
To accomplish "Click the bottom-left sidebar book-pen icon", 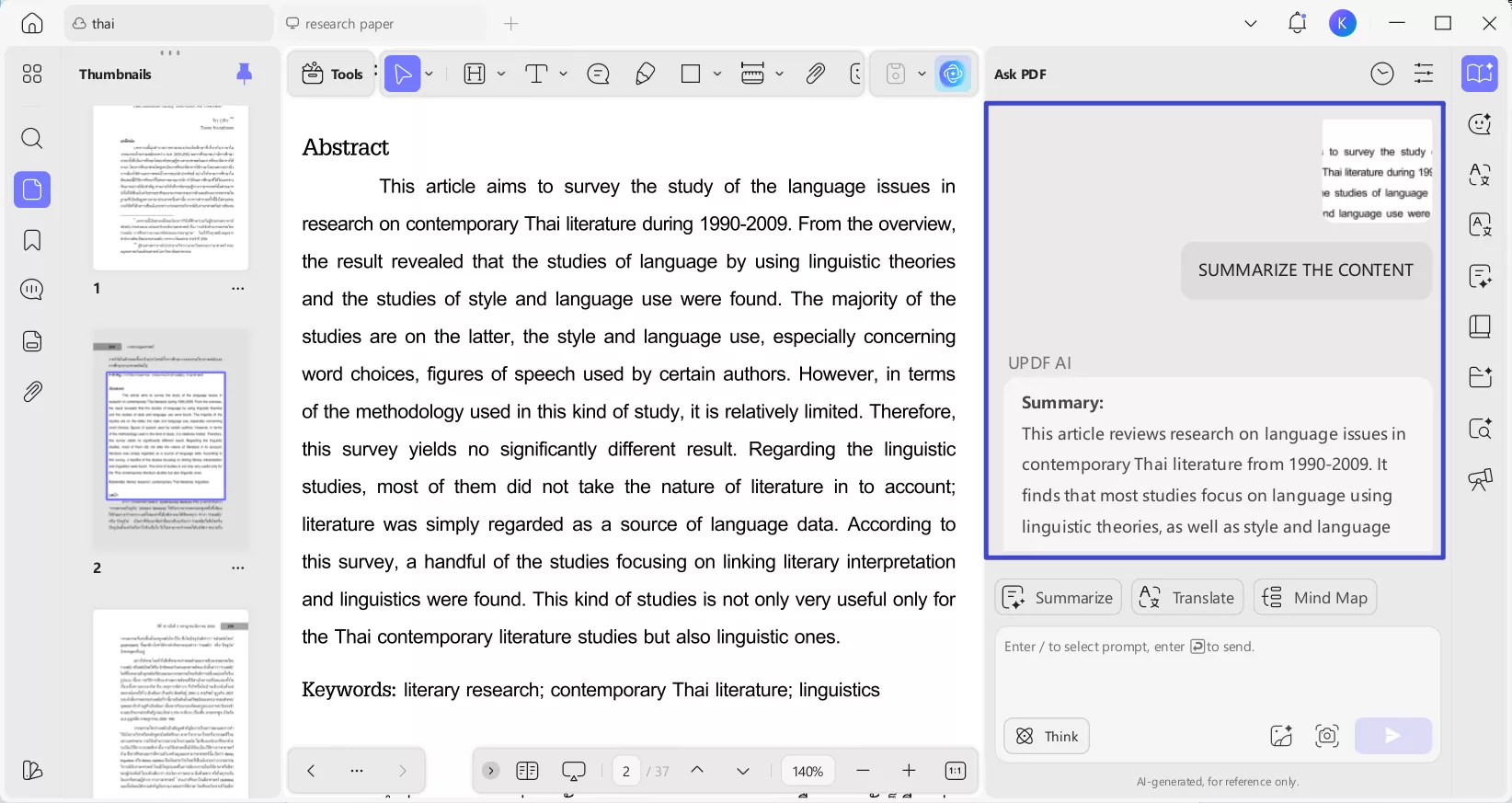I will click(32, 770).
